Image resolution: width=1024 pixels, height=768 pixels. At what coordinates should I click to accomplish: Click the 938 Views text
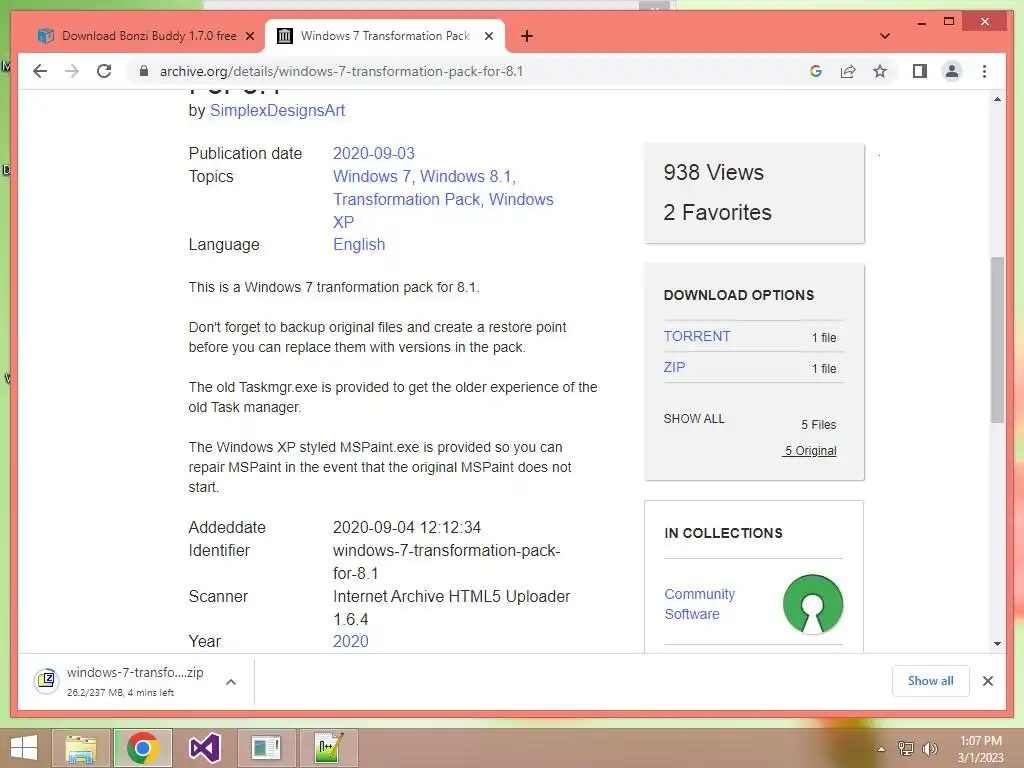pyautogui.click(x=713, y=172)
